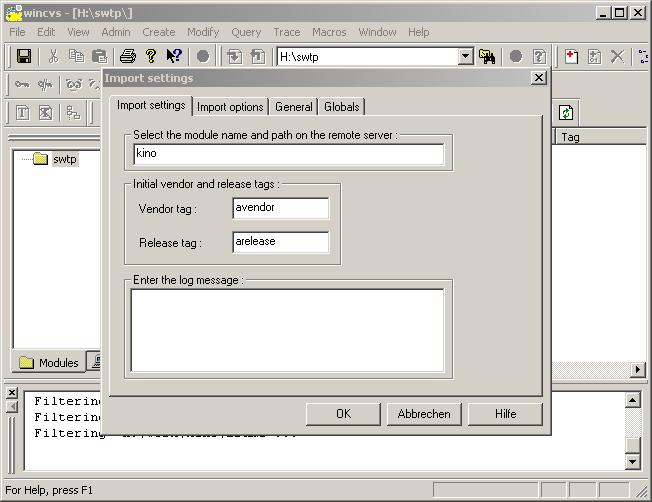Click the browse location binoculars icon
Screen dimensions: 652x502
point(487,57)
